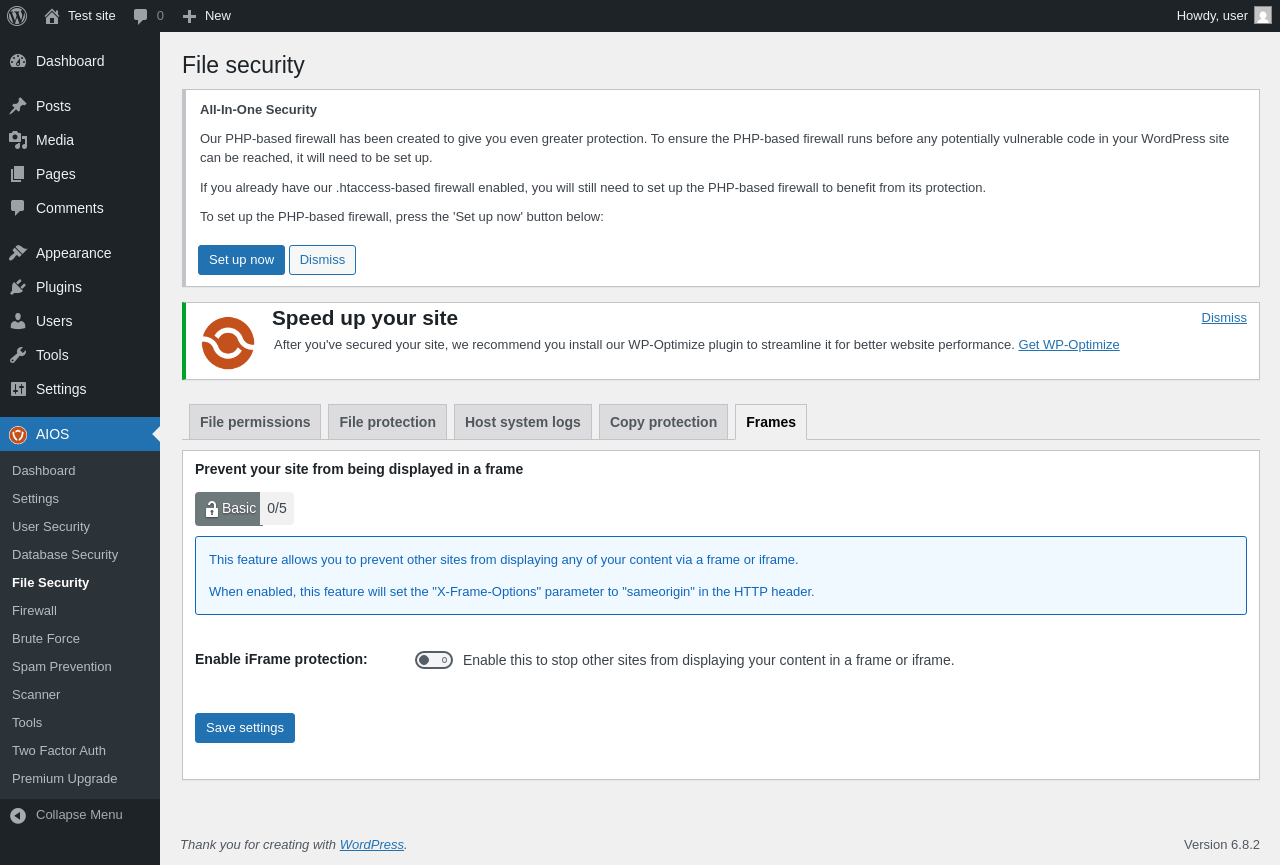The height and width of the screenshot is (865, 1280).
Task: Open Two Factor Auth submenu
Action: [x=80, y=751]
